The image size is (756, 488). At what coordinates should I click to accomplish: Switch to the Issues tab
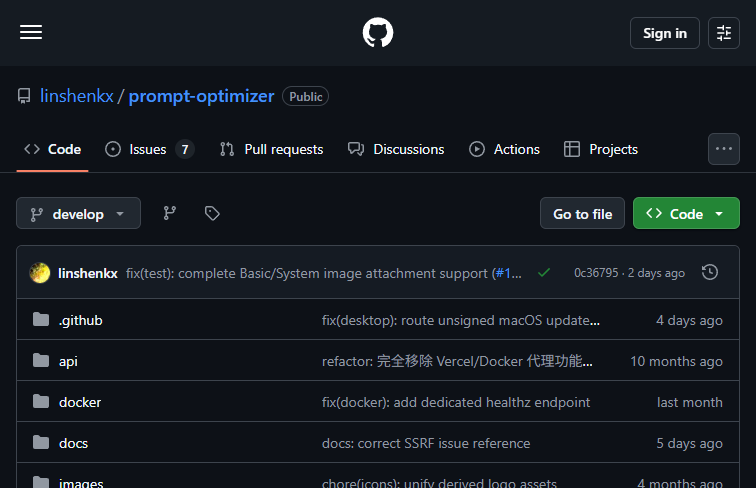(x=149, y=149)
